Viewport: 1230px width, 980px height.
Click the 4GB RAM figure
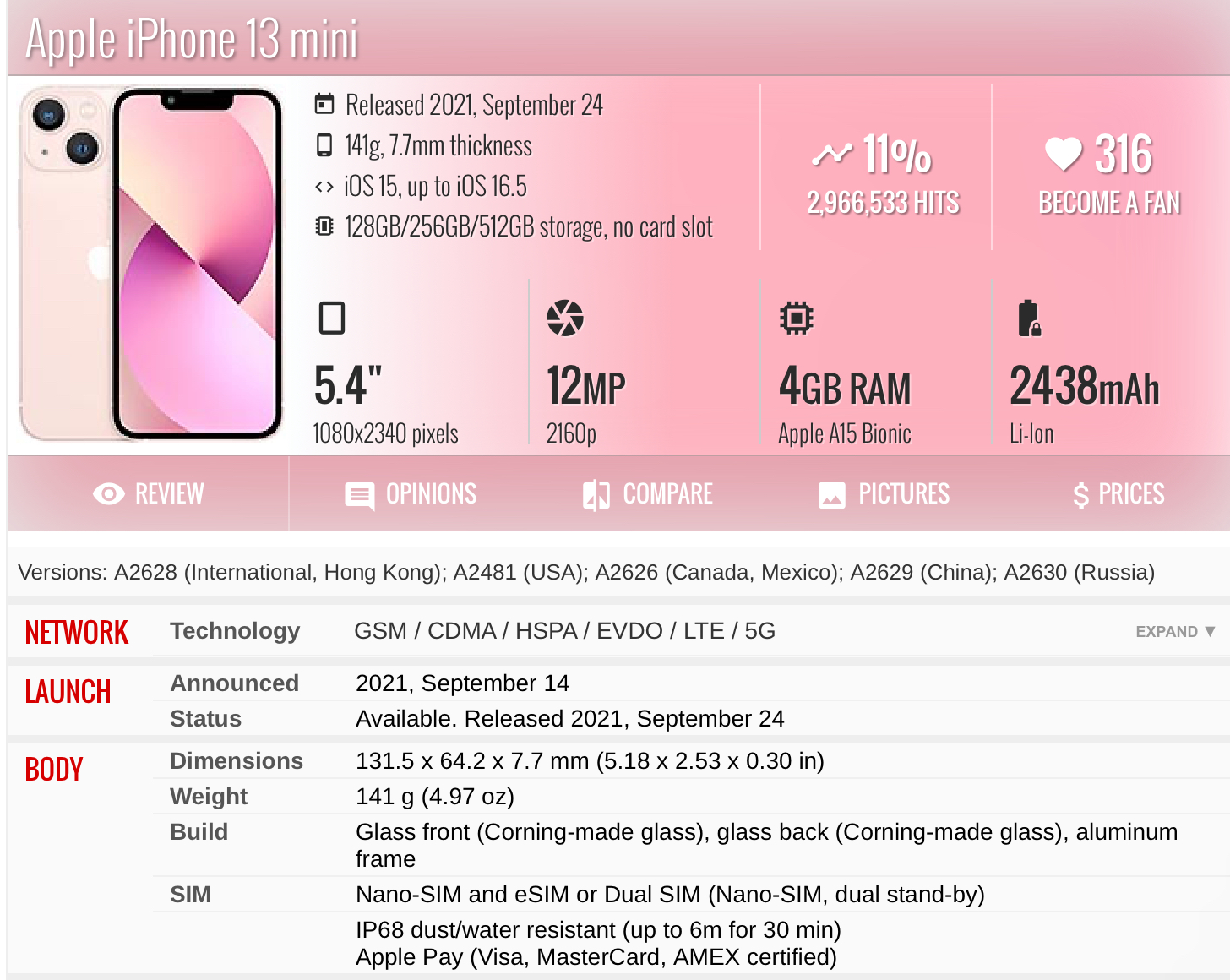[845, 386]
